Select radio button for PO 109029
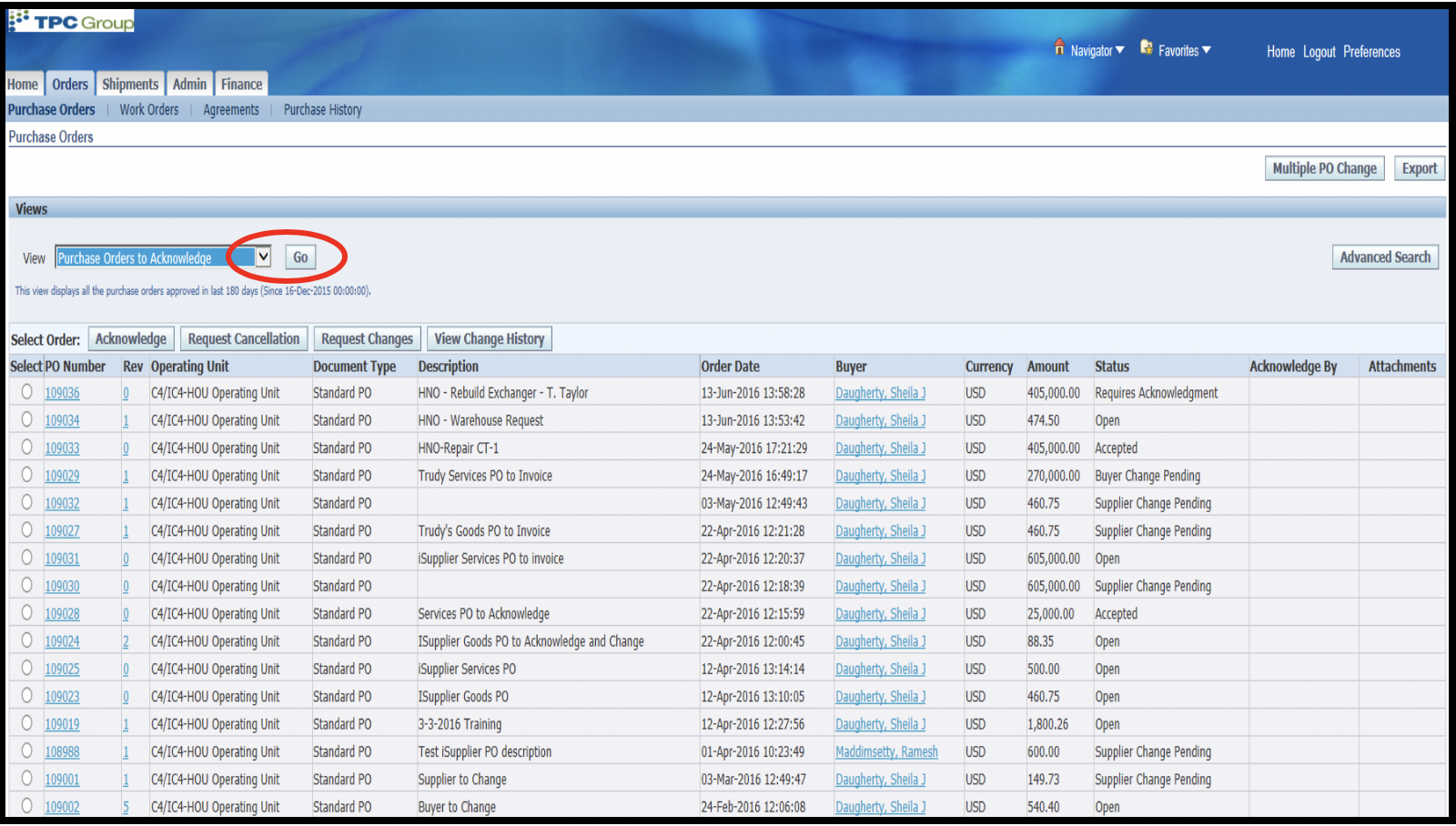 click(26, 474)
